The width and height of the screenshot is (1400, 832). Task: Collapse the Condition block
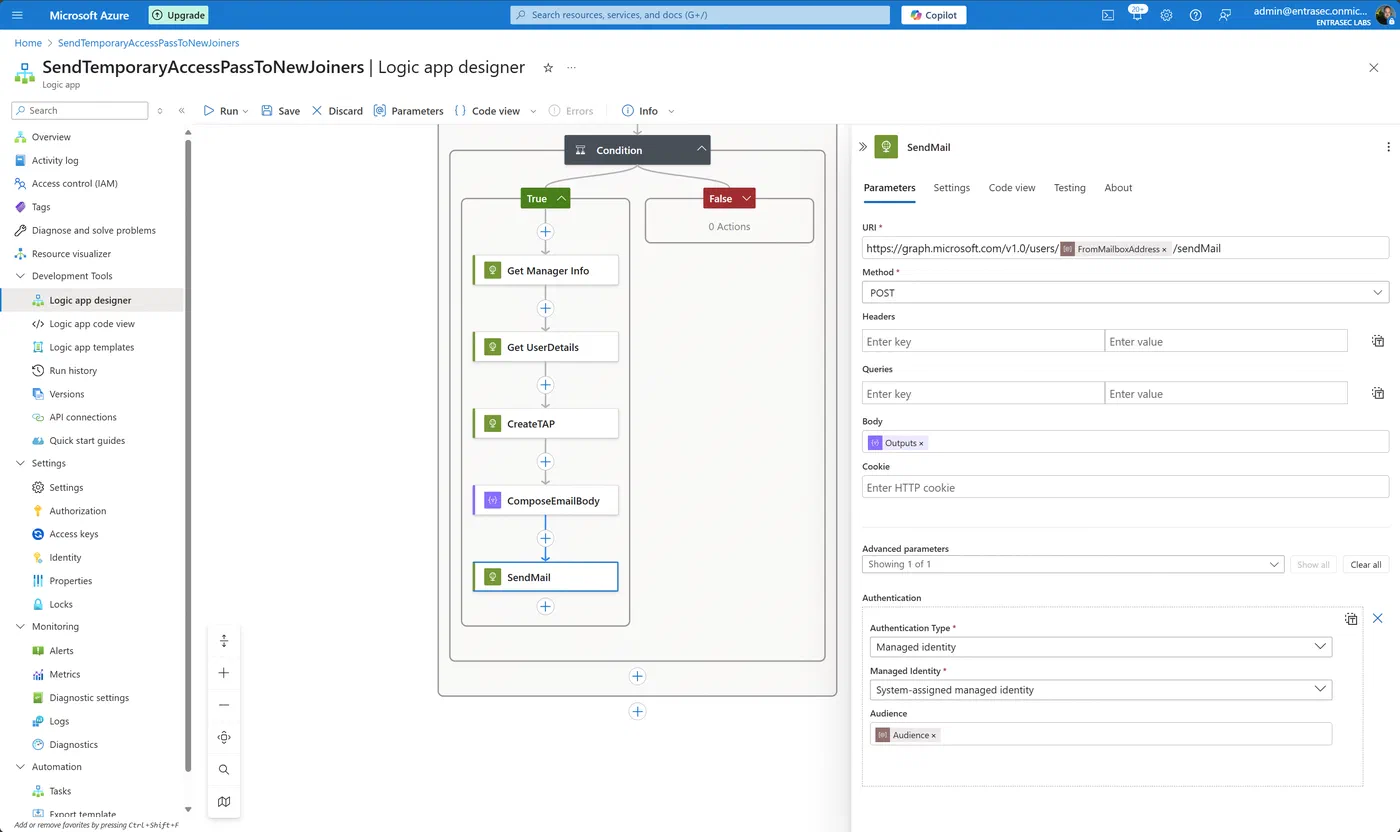point(702,150)
